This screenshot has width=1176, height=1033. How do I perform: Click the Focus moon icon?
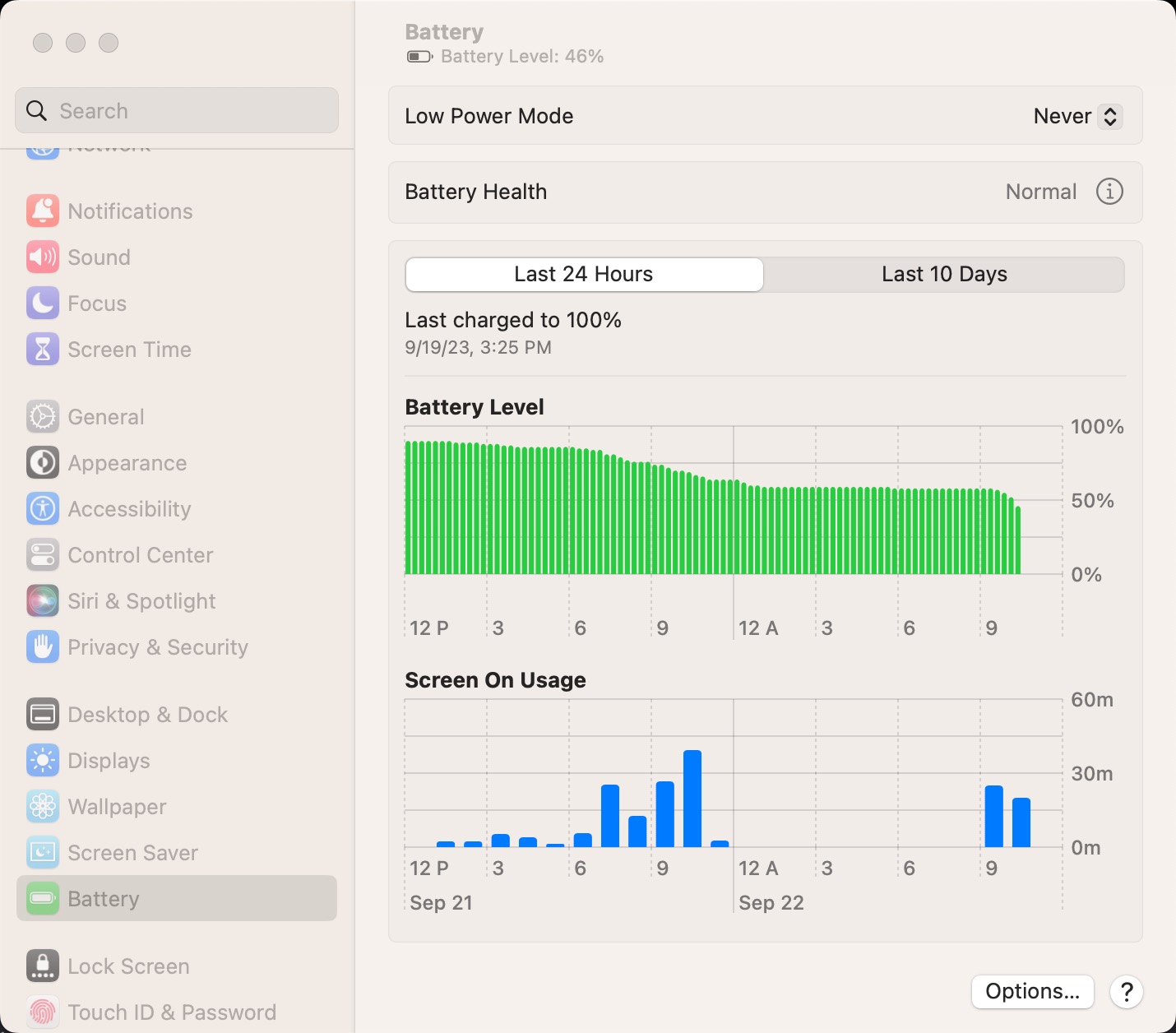(x=43, y=303)
